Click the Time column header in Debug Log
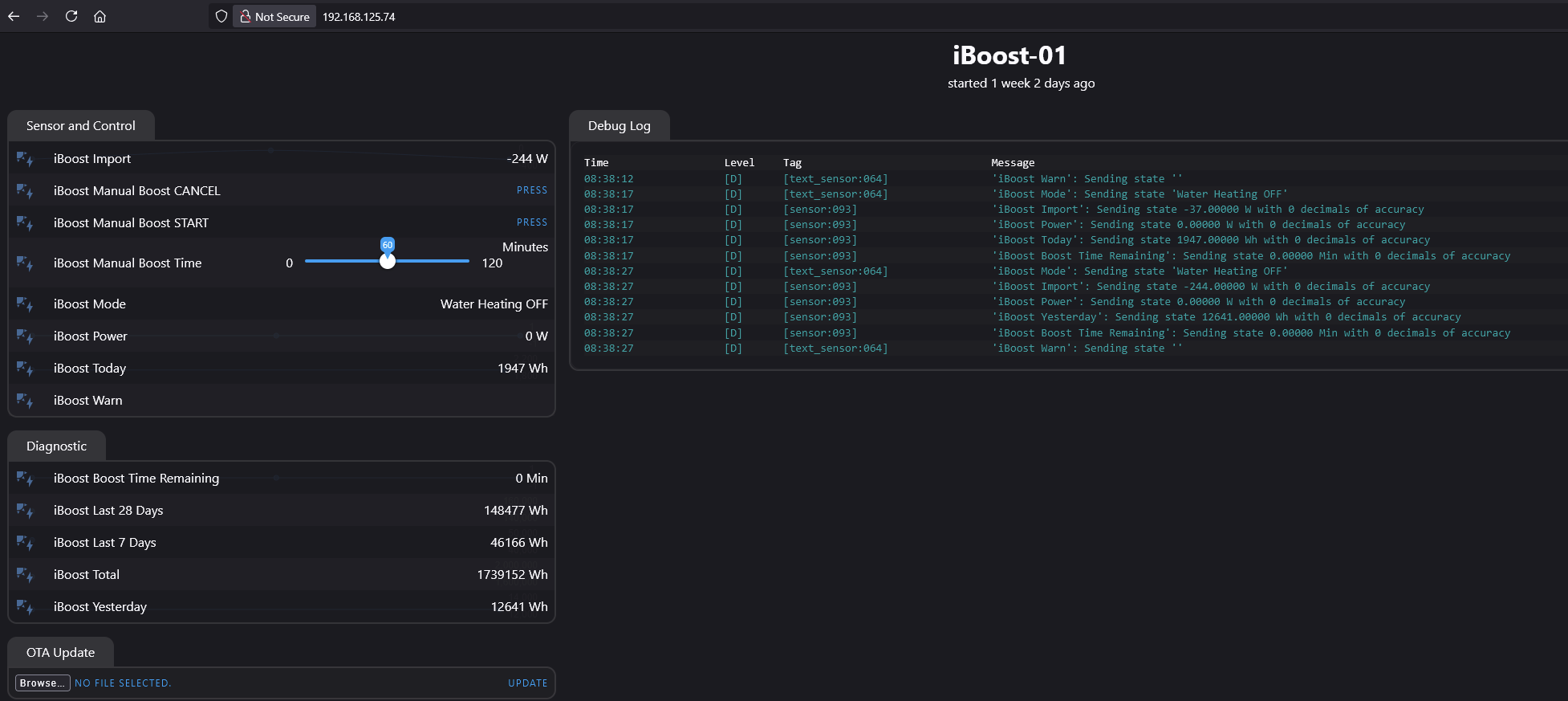The width and height of the screenshot is (1568, 701). [x=596, y=163]
